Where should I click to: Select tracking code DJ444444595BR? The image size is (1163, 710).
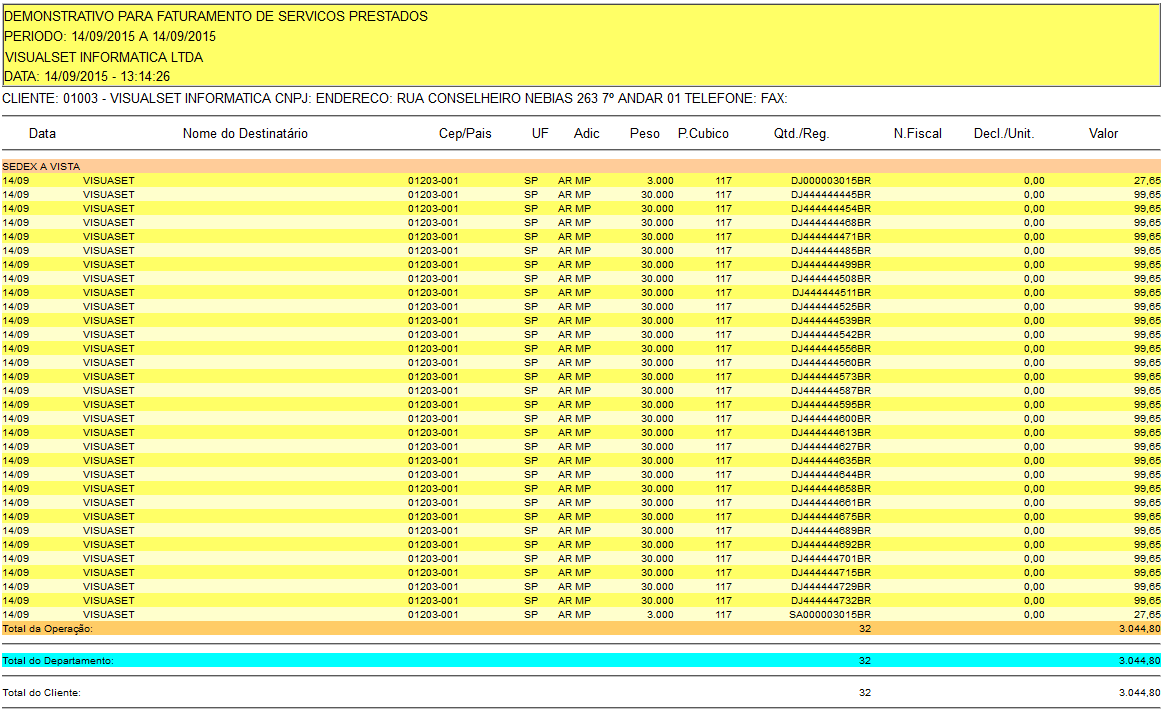tap(831, 404)
